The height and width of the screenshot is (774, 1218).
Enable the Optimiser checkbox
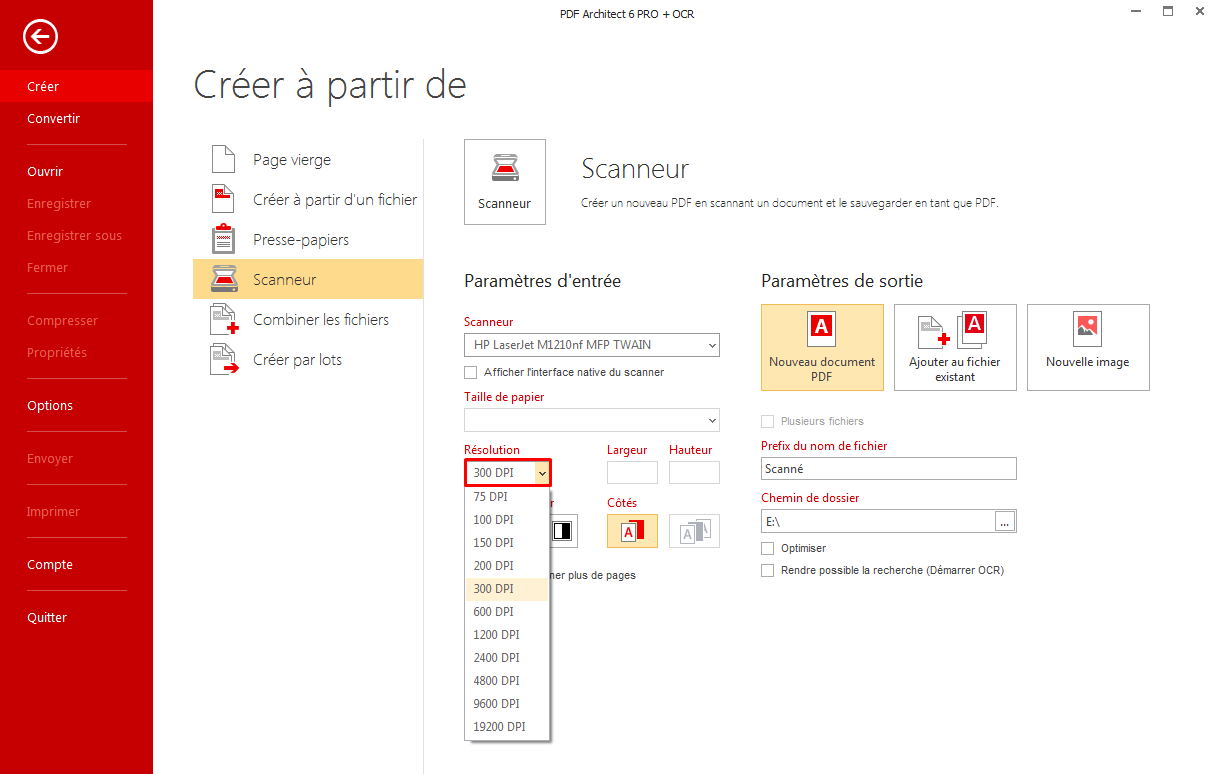pyautogui.click(x=767, y=548)
